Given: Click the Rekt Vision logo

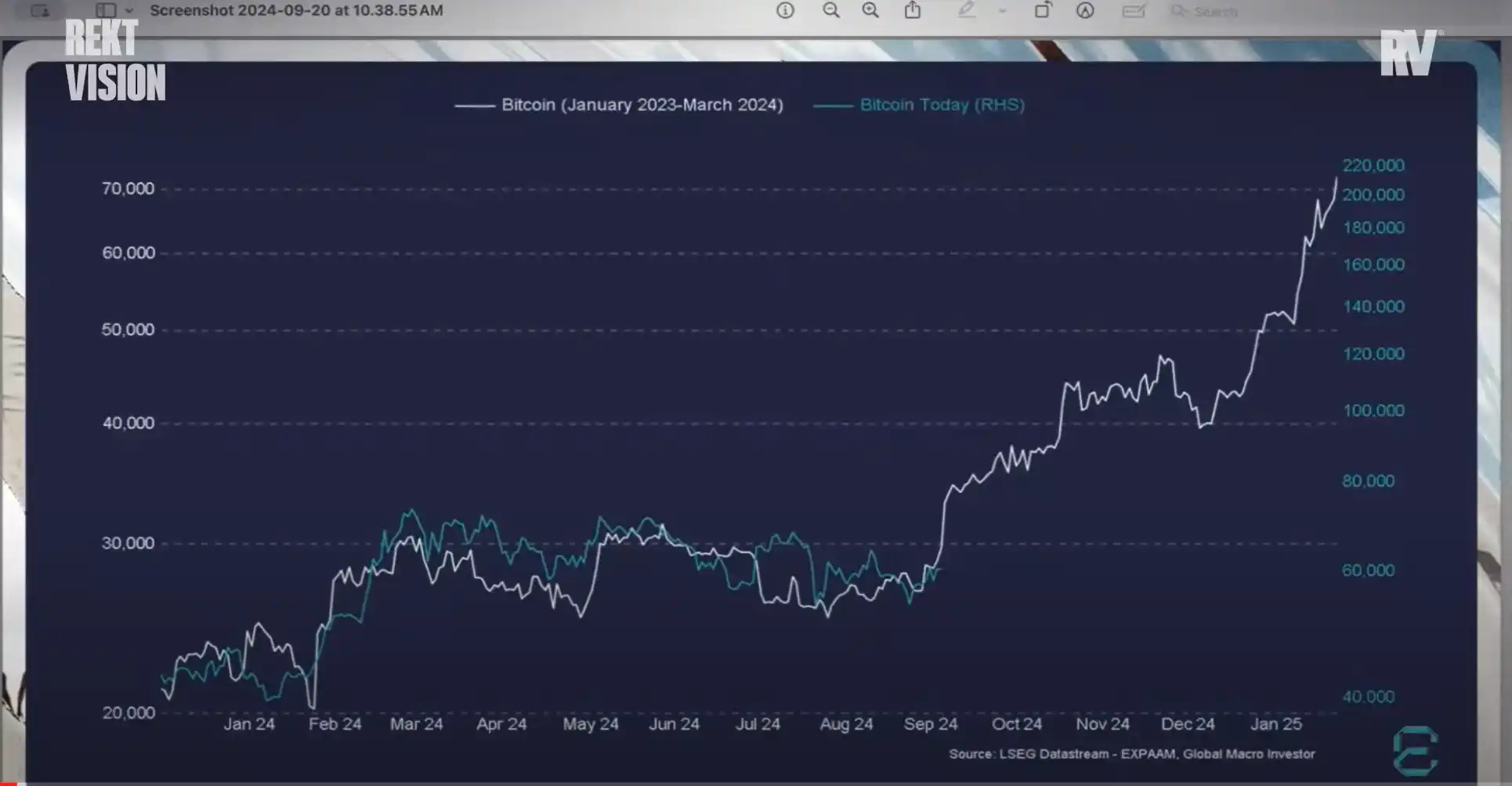Looking at the screenshot, I should [114, 61].
